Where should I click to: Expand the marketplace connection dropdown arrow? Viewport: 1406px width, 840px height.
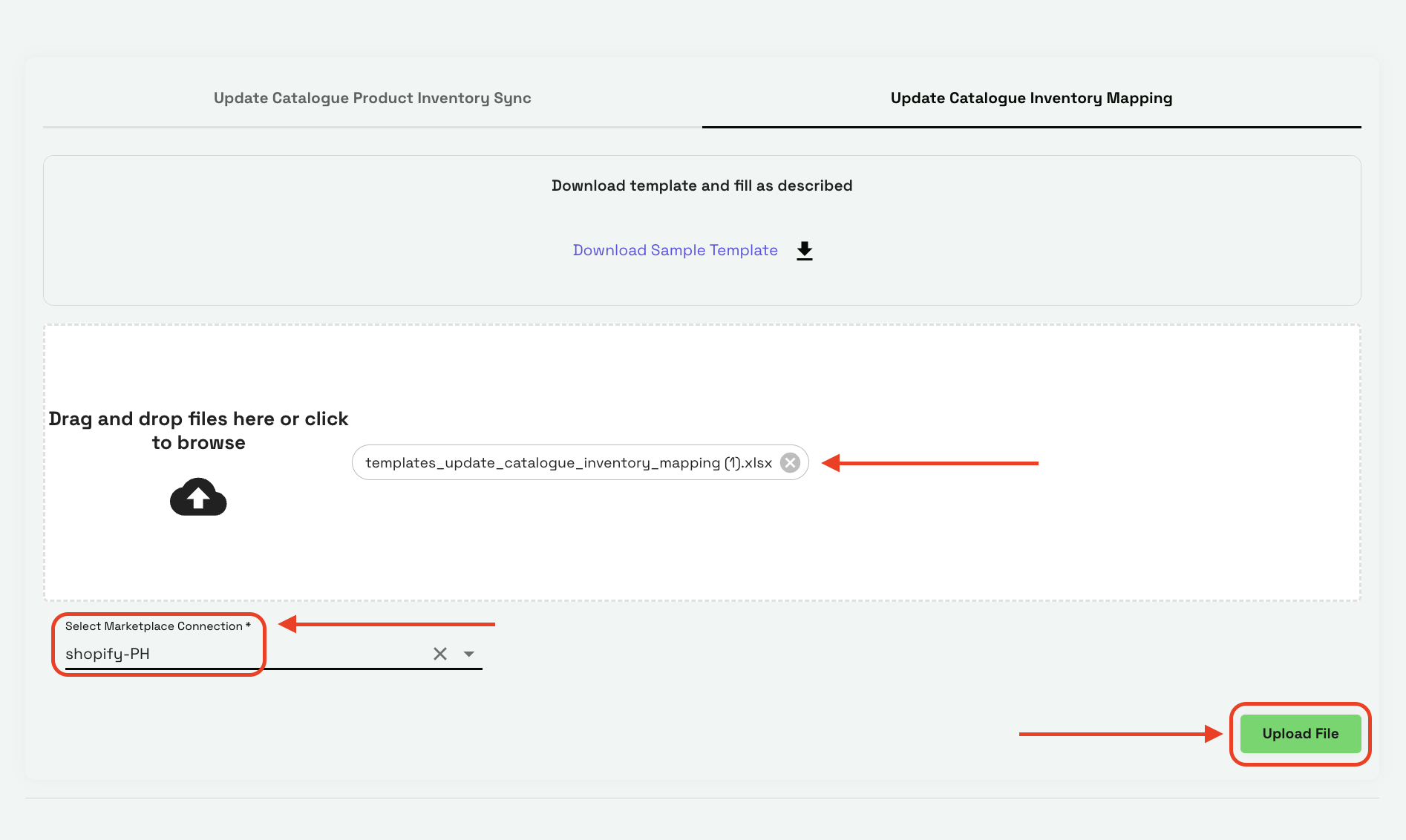pyautogui.click(x=469, y=654)
